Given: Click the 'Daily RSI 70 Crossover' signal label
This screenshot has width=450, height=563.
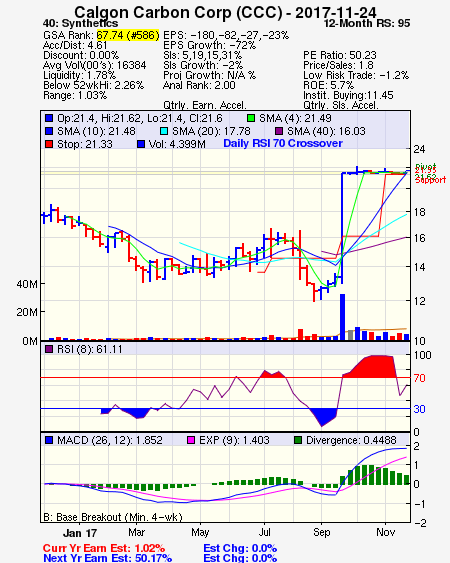Looking at the screenshot, I should pyautogui.click(x=283, y=143).
